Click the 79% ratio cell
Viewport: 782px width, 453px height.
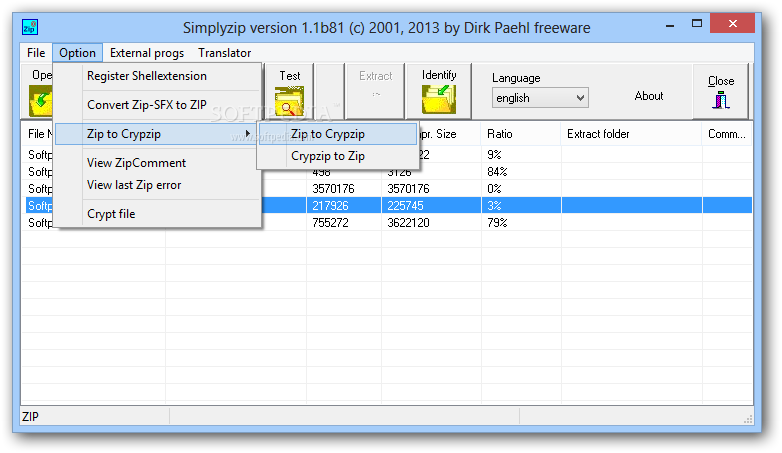497,223
